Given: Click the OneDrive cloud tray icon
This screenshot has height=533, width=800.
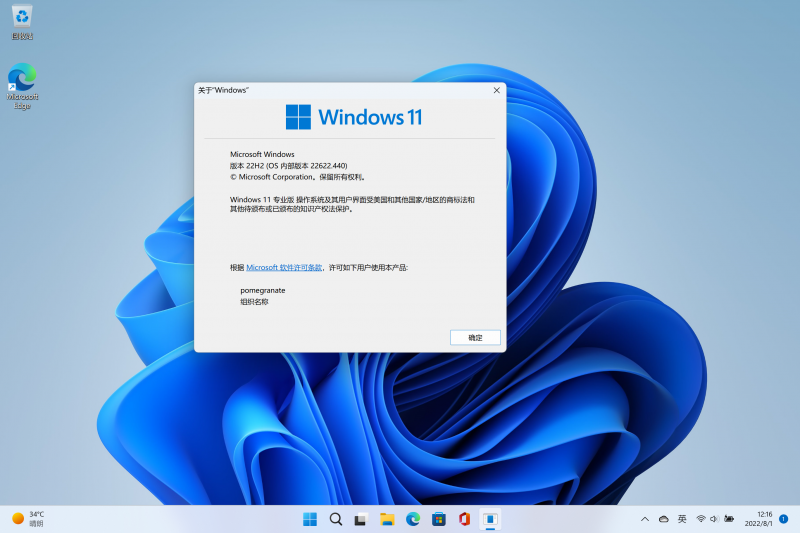Looking at the screenshot, I should [x=663, y=519].
